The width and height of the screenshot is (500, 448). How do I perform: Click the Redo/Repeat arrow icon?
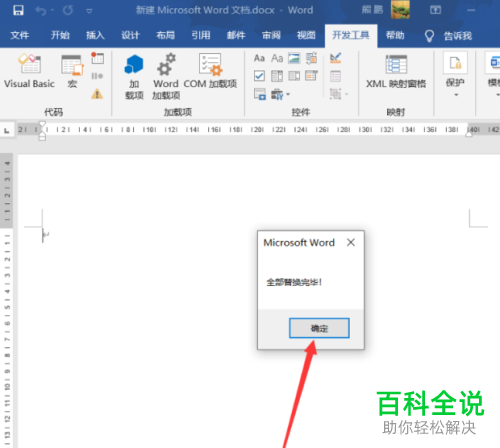(68, 10)
